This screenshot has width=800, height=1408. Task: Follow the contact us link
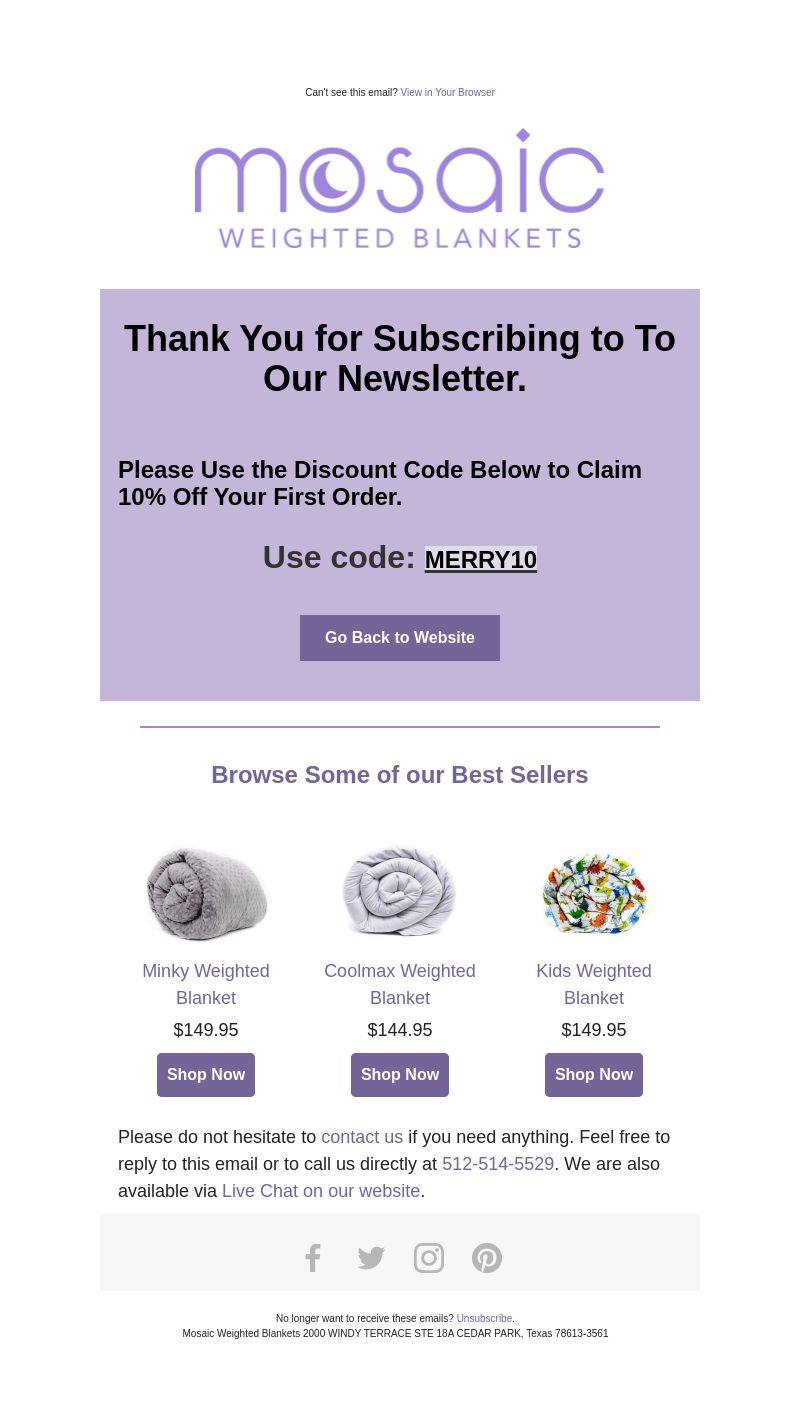click(x=362, y=1137)
